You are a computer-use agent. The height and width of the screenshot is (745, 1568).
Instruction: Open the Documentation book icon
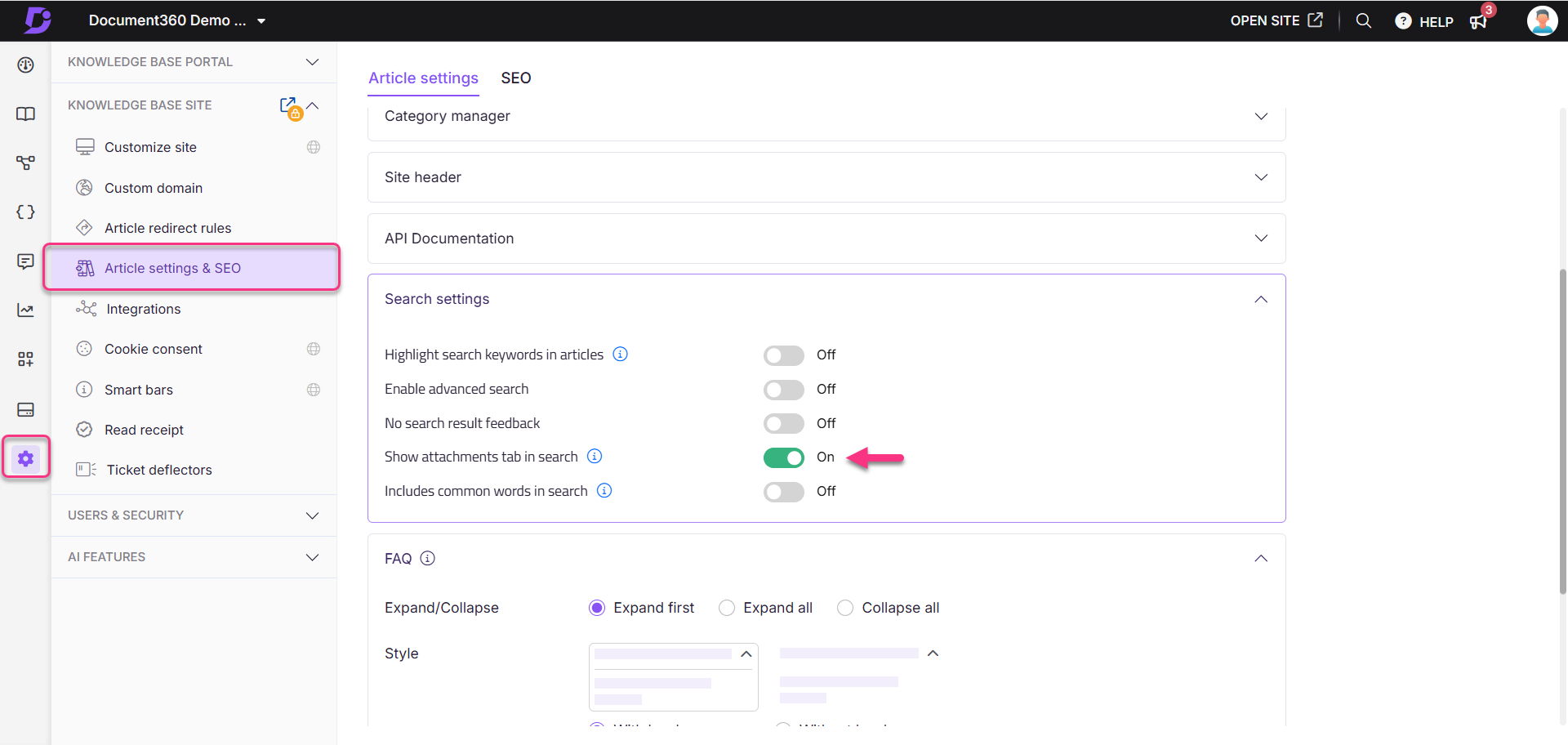pos(26,114)
